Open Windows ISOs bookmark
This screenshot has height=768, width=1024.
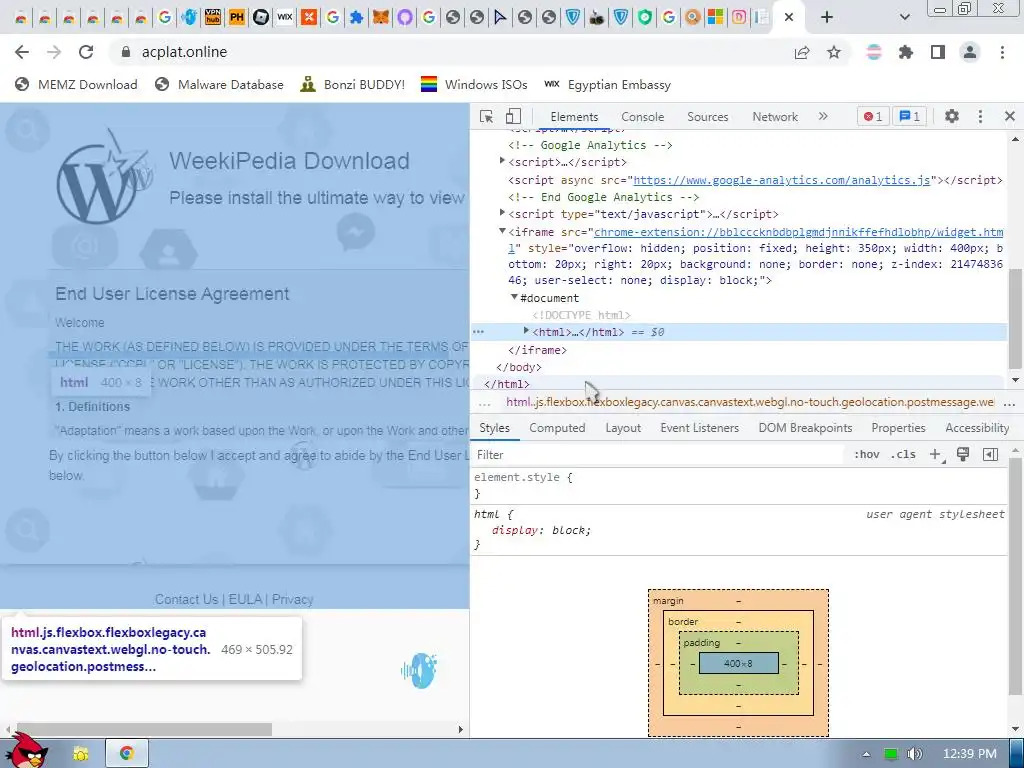(474, 84)
